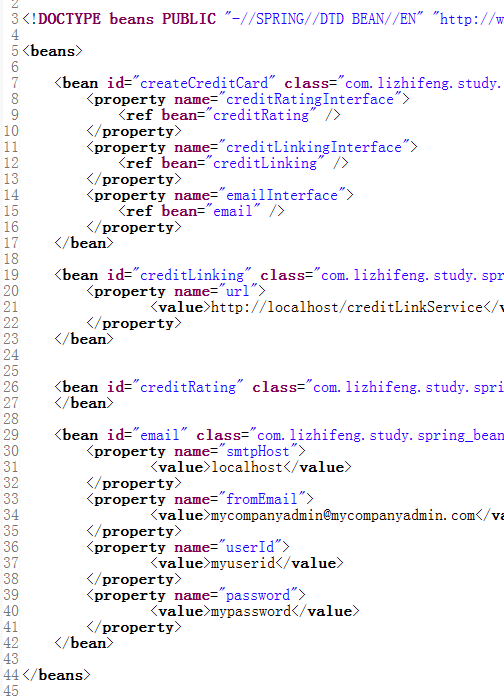Click line number 34 in the gutter

11,514
